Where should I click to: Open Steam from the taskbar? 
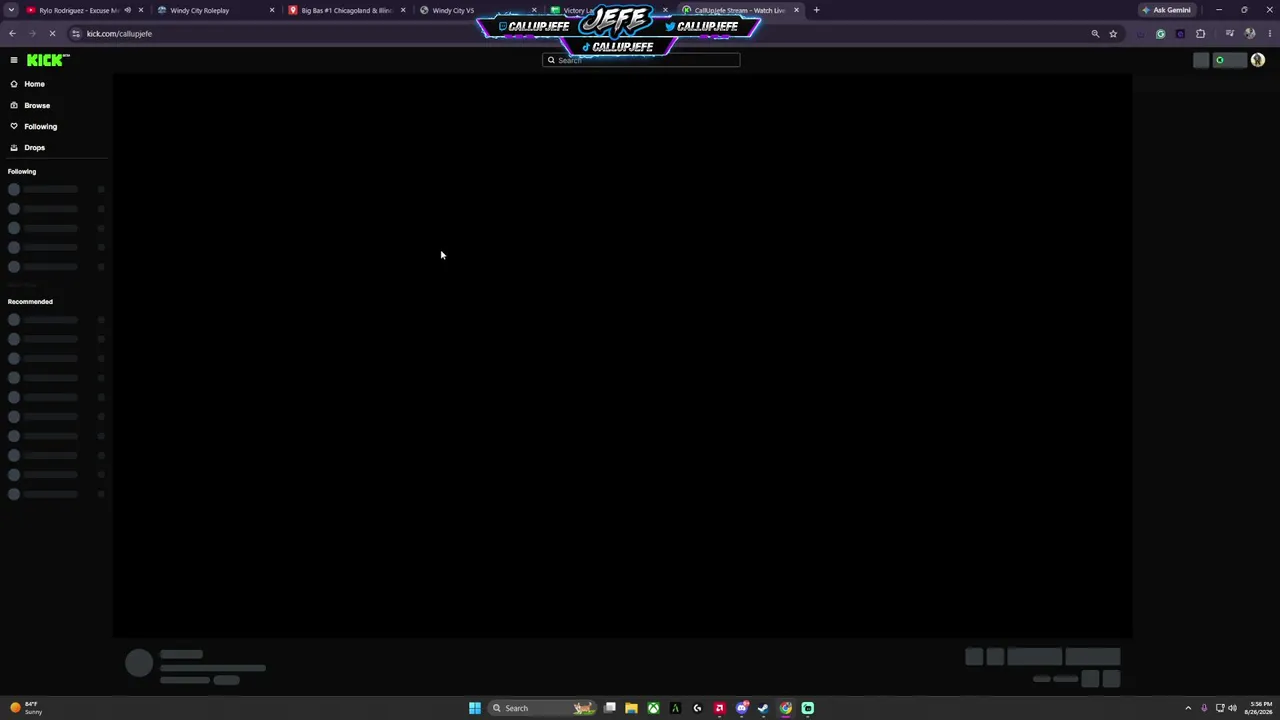click(x=763, y=708)
